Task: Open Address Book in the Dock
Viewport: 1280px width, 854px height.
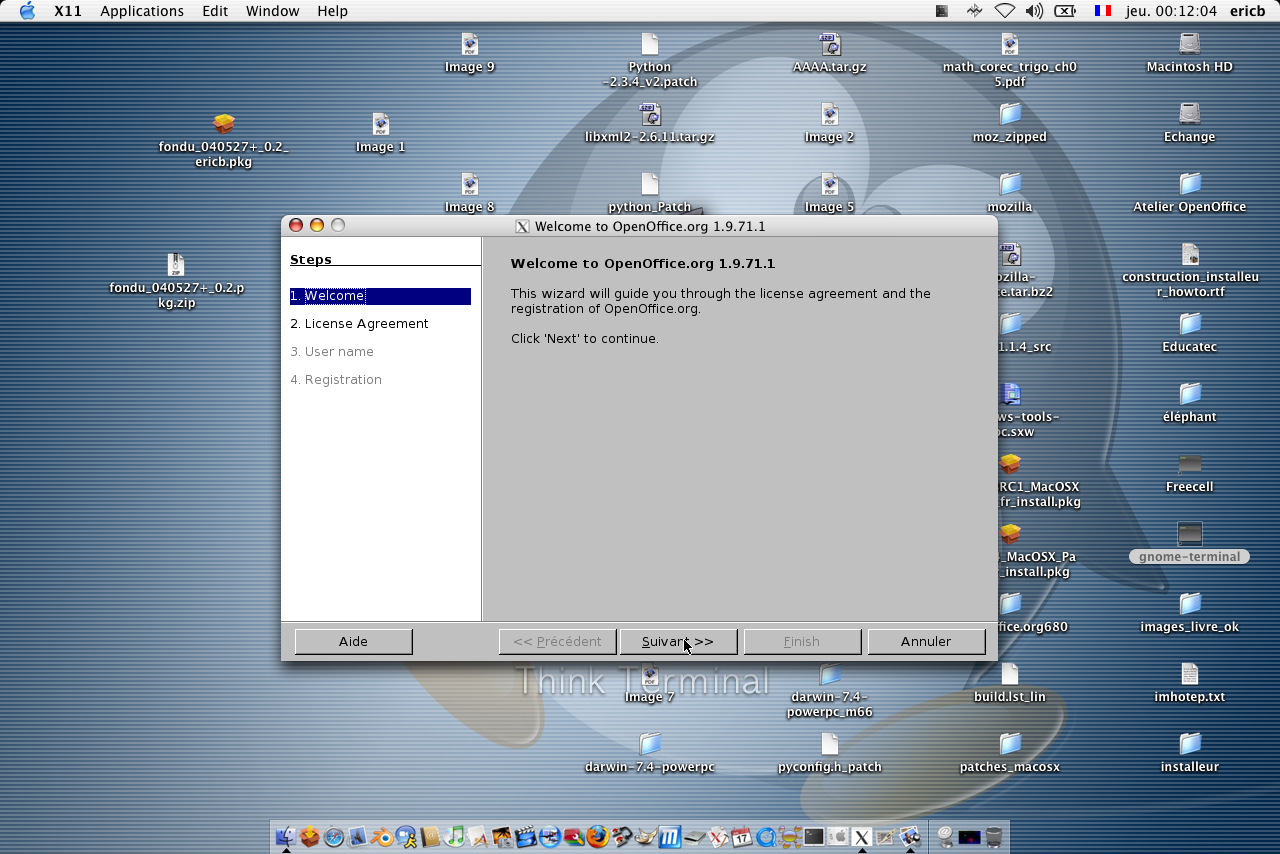Action: pos(431,837)
